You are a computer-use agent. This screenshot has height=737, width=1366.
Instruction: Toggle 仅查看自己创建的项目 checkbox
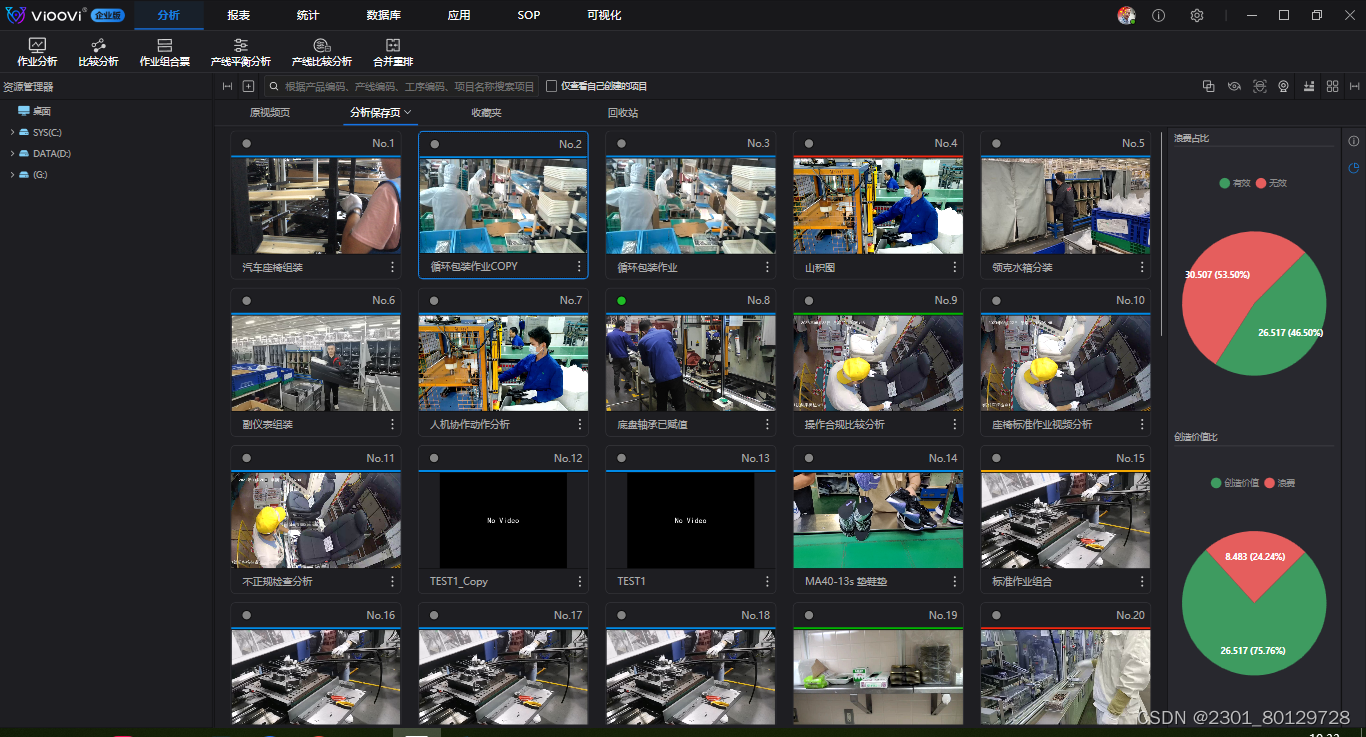click(551, 86)
